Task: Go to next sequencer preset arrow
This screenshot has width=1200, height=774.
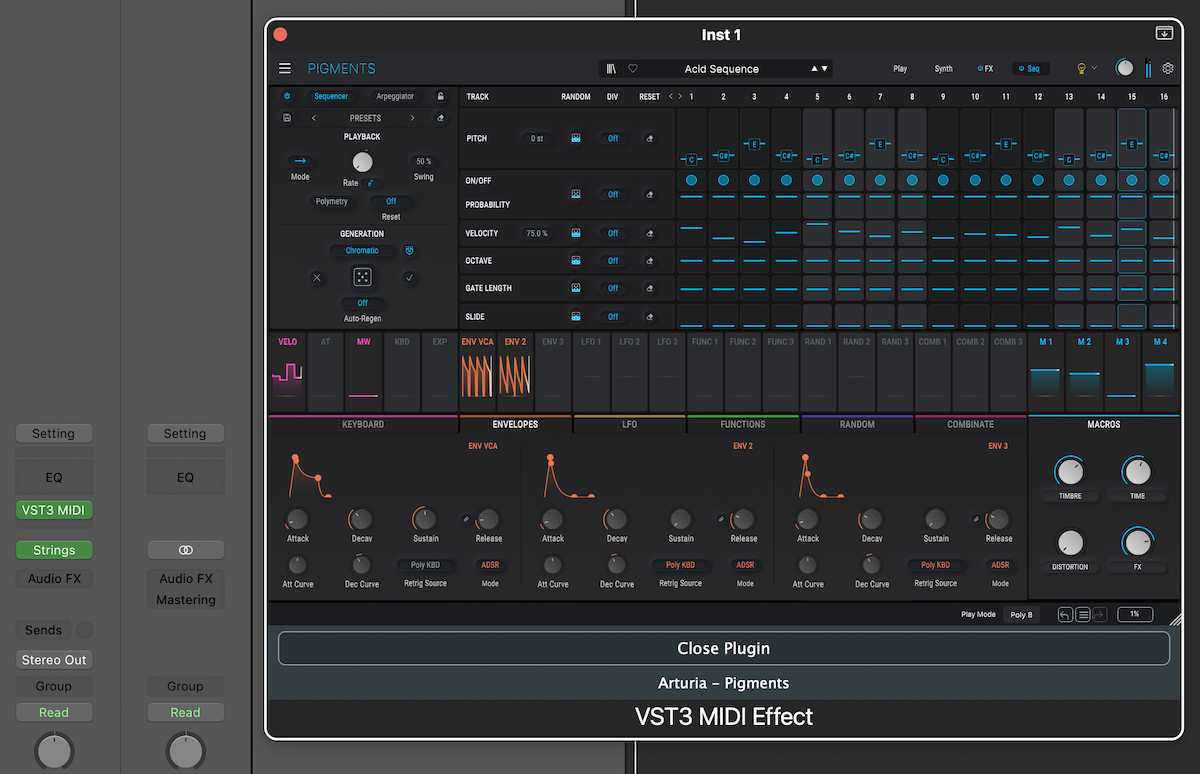Action: point(412,118)
